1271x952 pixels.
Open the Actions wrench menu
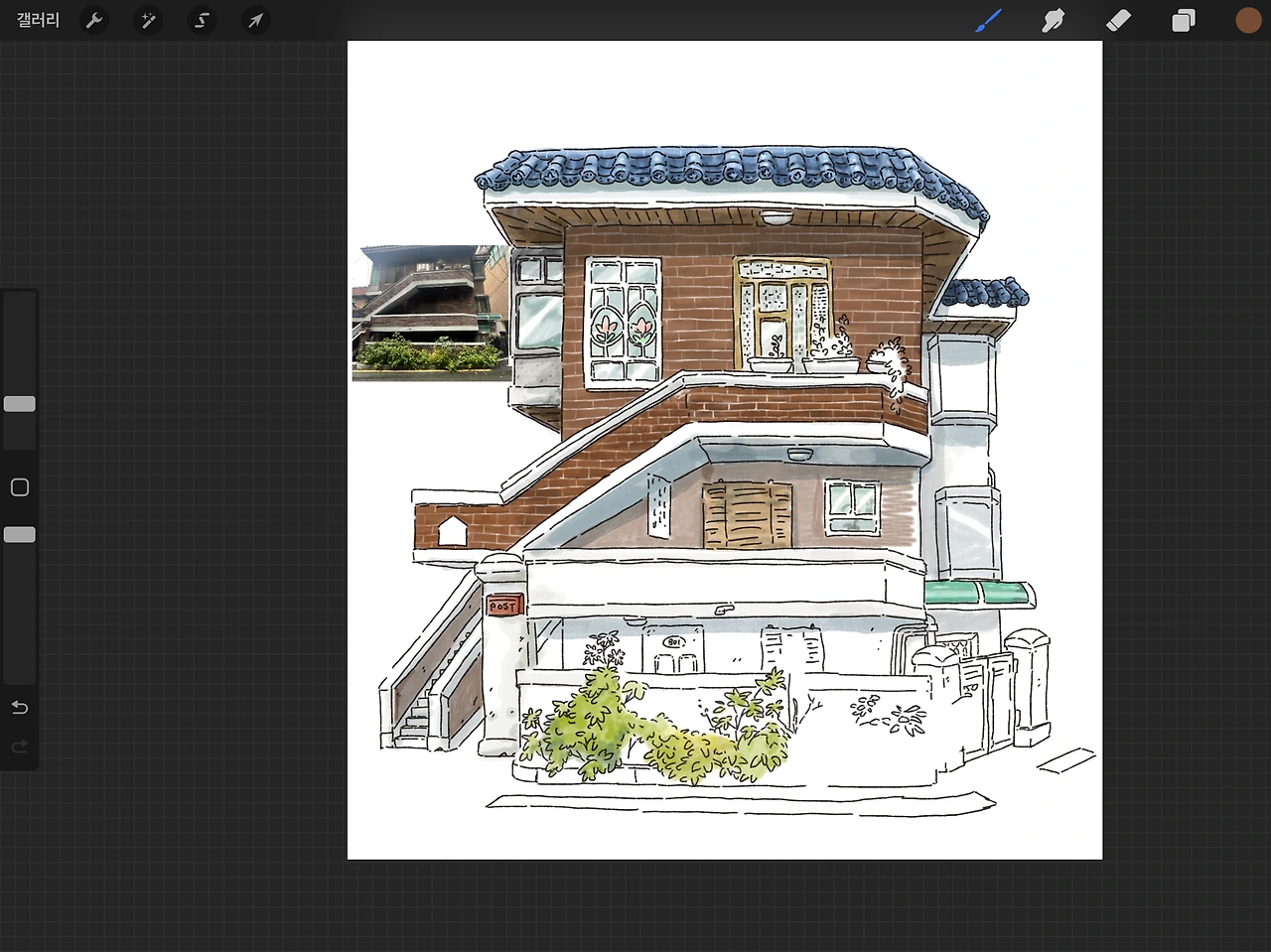point(94,20)
